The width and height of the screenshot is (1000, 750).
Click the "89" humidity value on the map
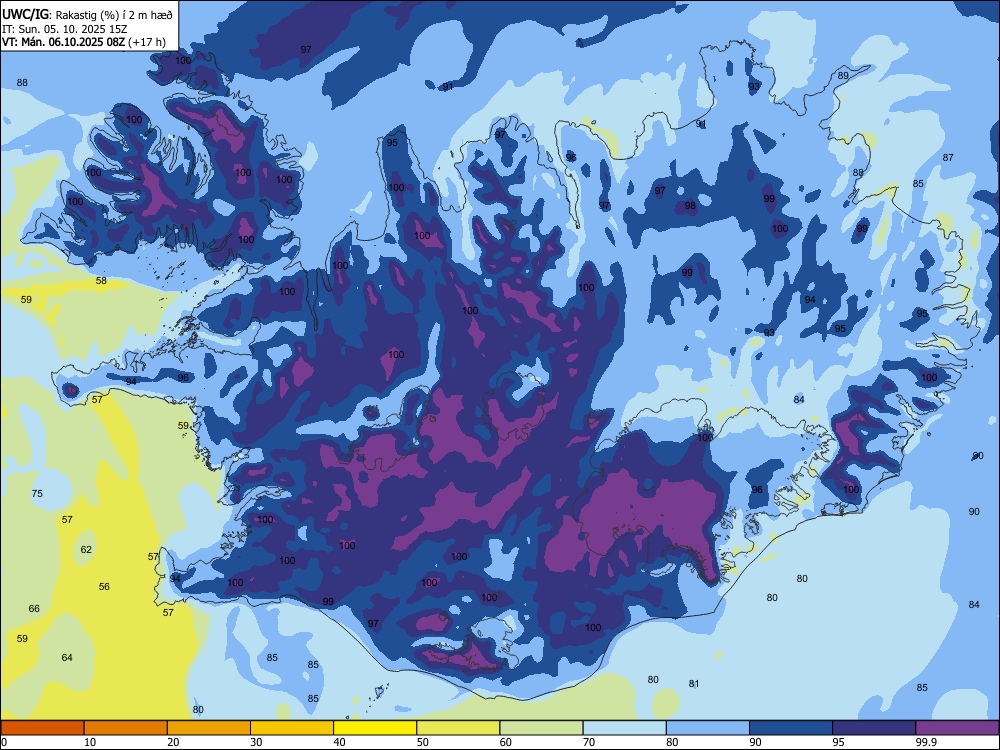click(843, 76)
